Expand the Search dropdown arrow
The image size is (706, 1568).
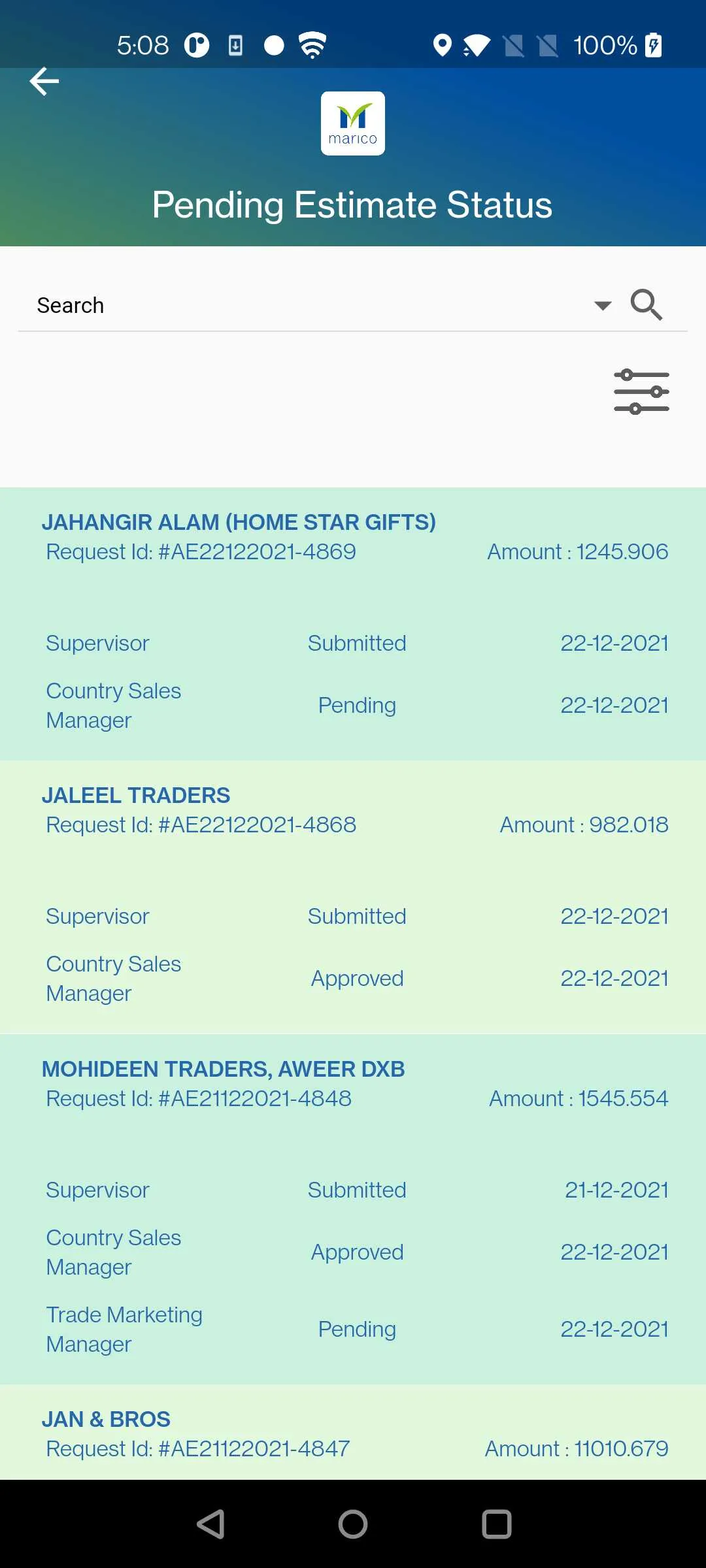(602, 305)
